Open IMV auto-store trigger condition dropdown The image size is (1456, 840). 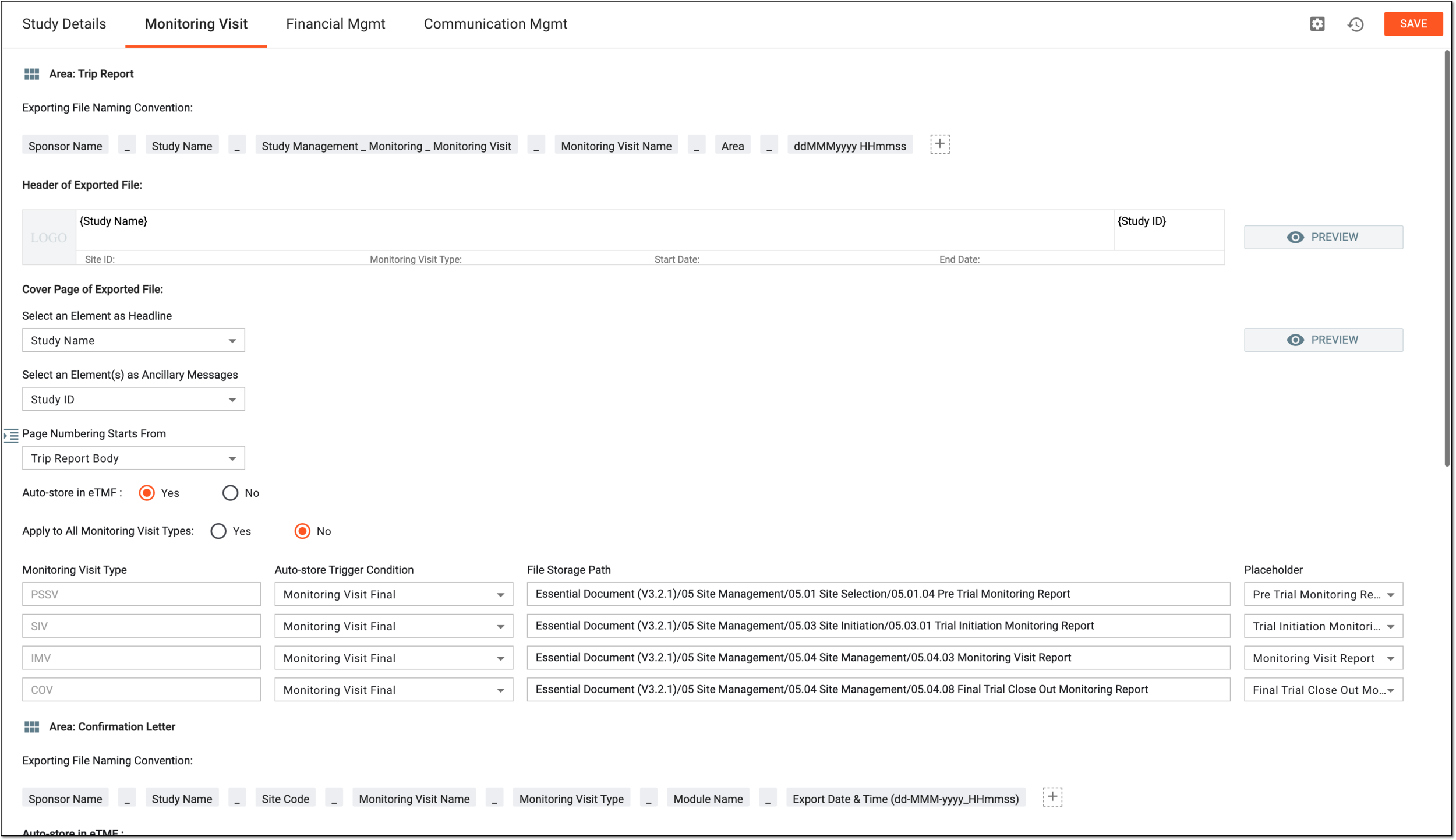click(394, 658)
